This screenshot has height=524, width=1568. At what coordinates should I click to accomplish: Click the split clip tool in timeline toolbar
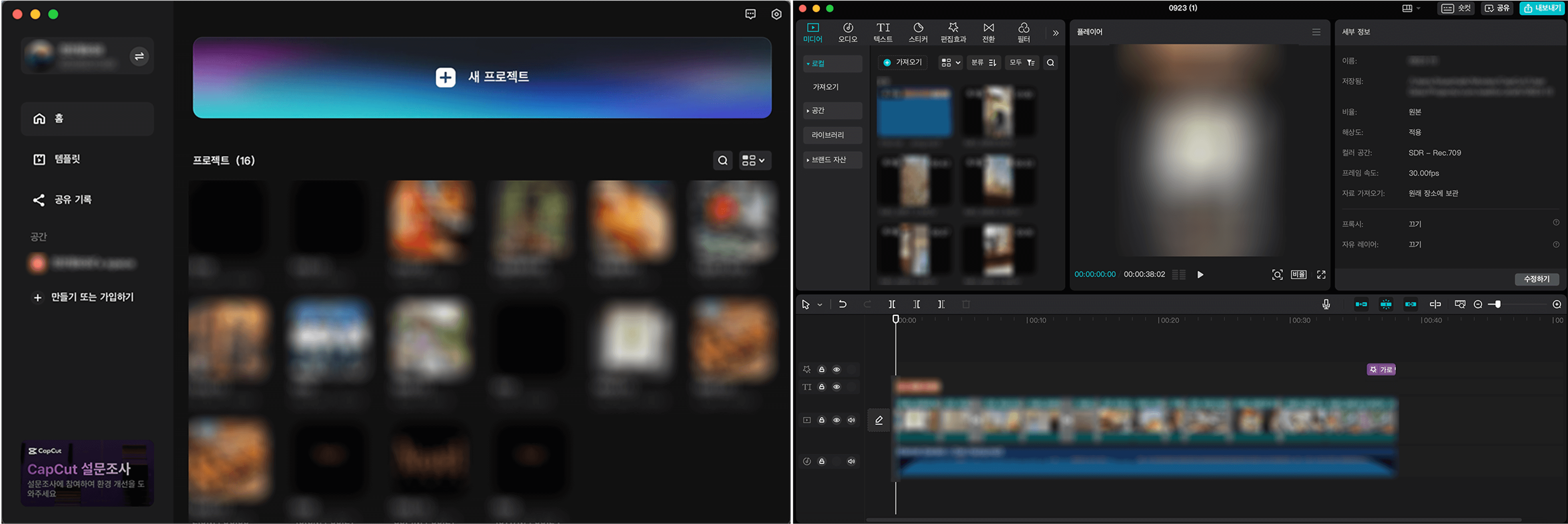coord(892,304)
